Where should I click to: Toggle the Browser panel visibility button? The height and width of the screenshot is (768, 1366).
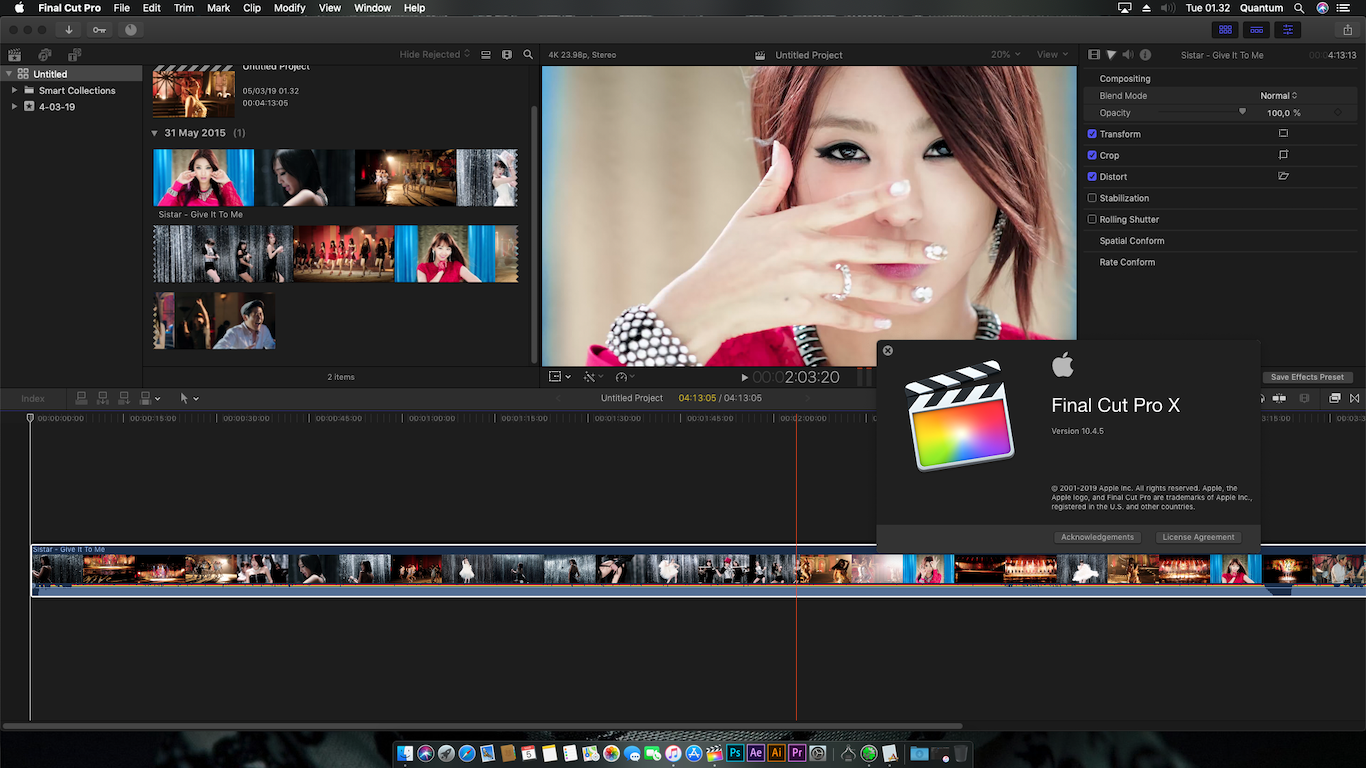click(x=1225, y=30)
